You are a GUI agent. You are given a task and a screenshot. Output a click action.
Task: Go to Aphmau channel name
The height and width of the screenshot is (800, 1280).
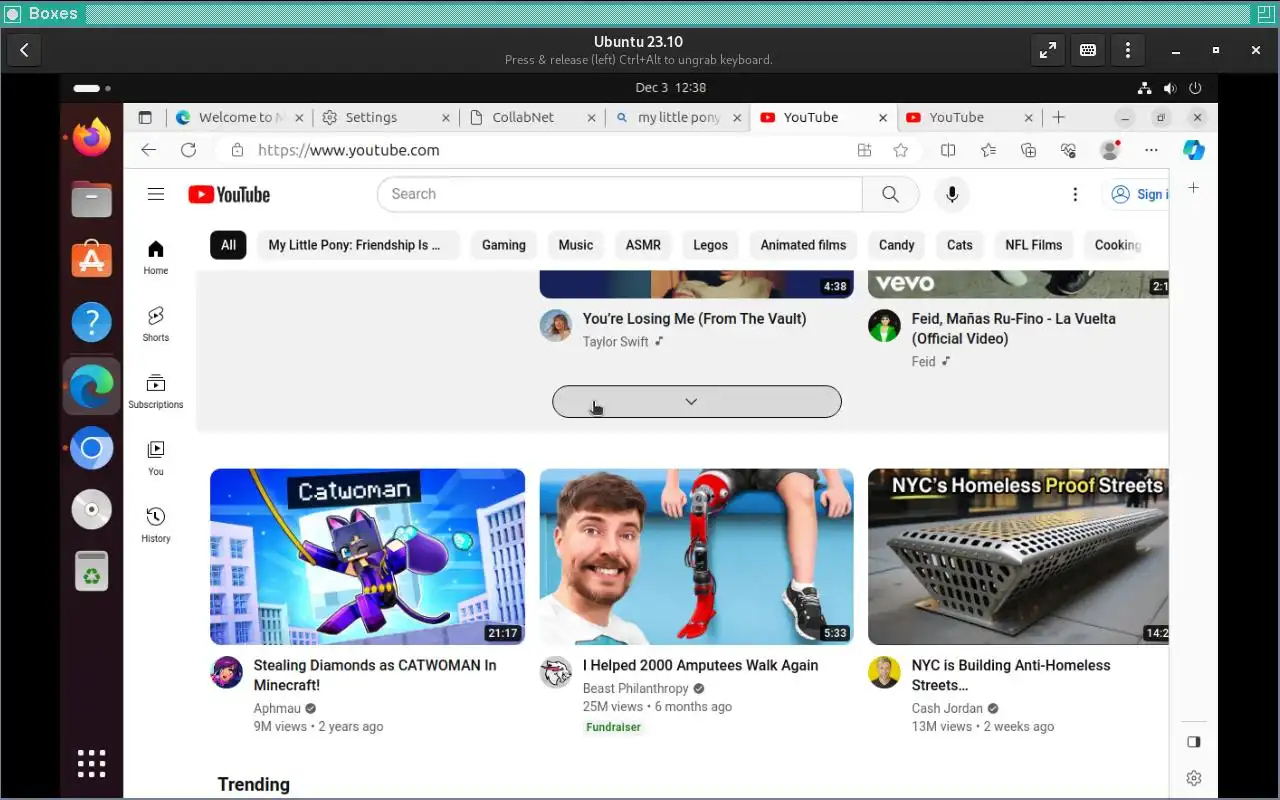(x=277, y=708)
